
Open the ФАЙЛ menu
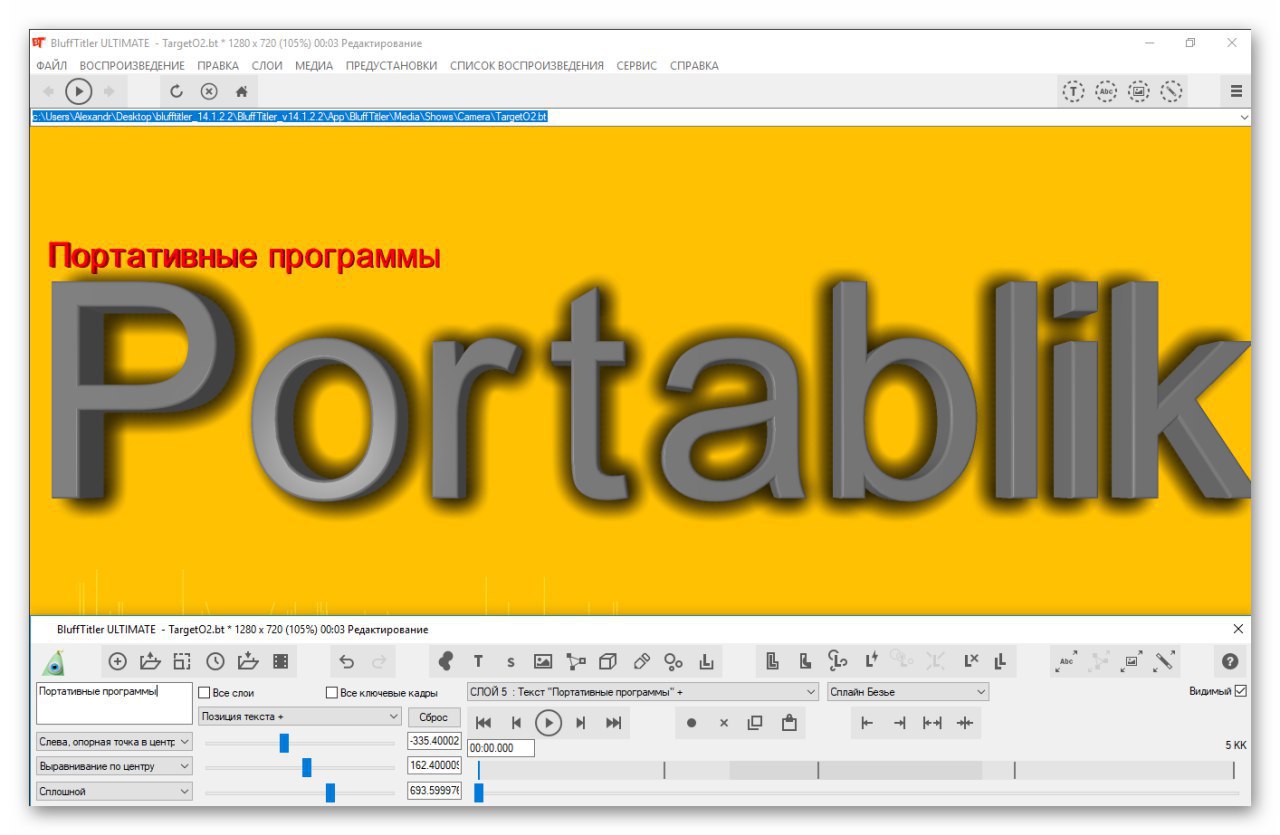[x=52, y=66]
